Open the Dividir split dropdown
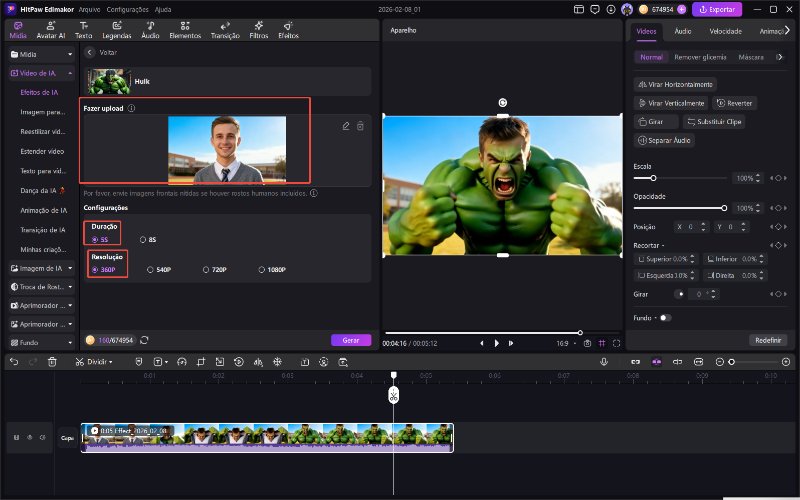The image size is (800, 500). (x=111, y=362)
